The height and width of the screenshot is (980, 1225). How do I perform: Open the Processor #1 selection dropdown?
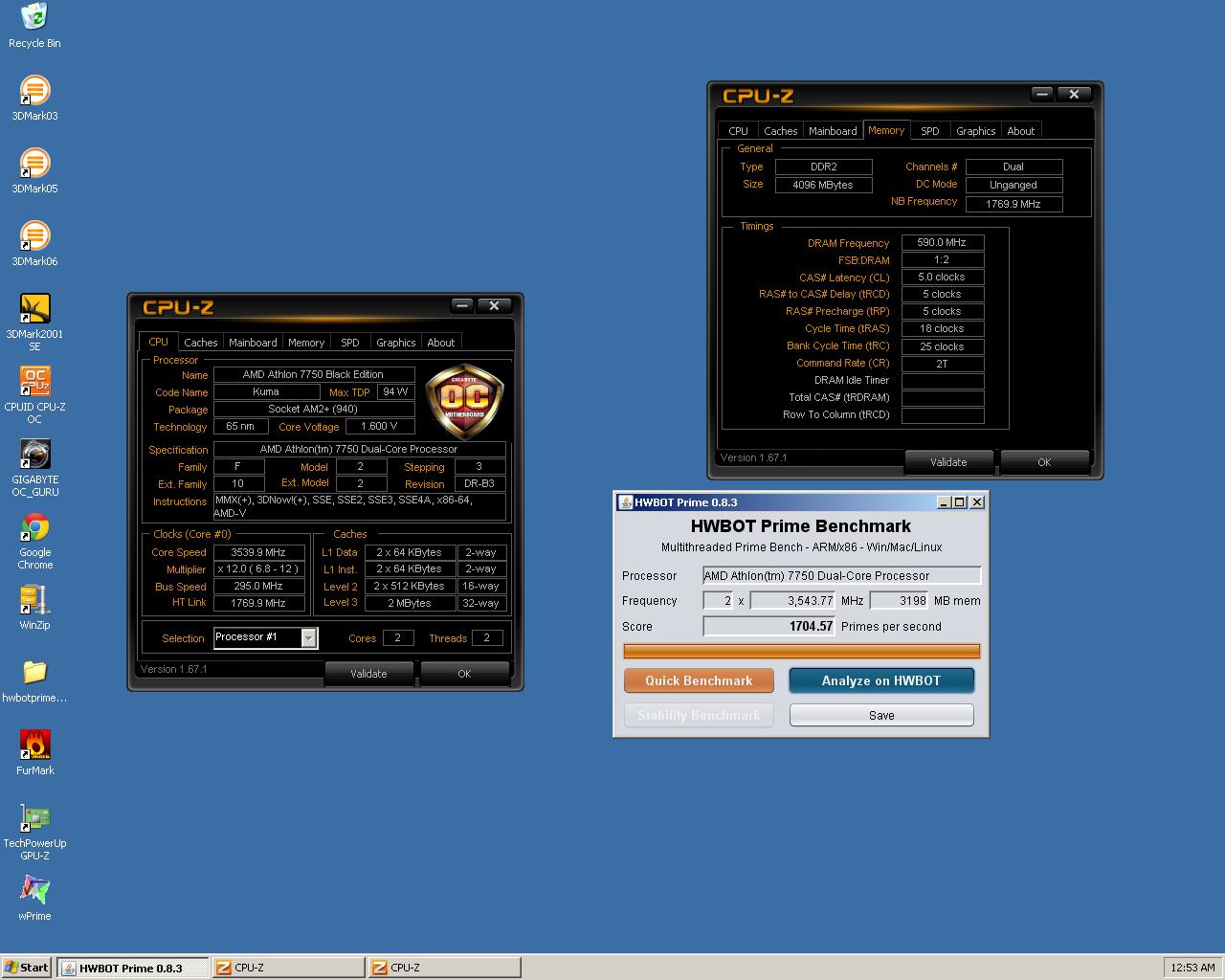point(309,637)
